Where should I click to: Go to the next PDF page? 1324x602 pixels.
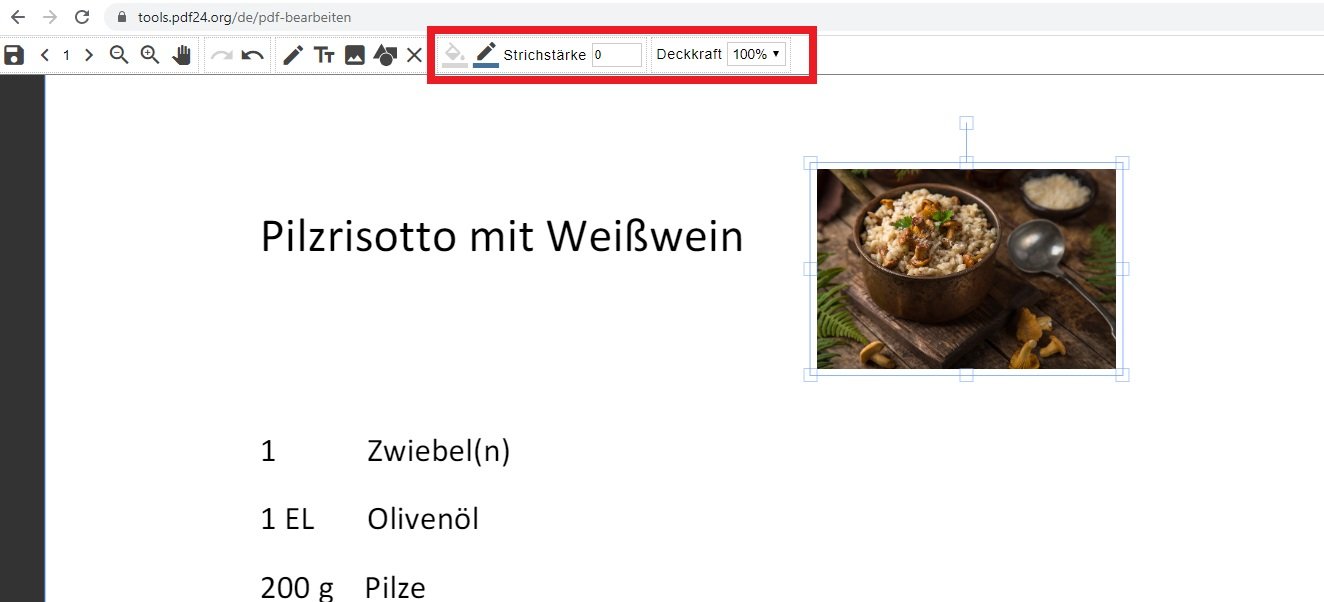tap(89, 55)
